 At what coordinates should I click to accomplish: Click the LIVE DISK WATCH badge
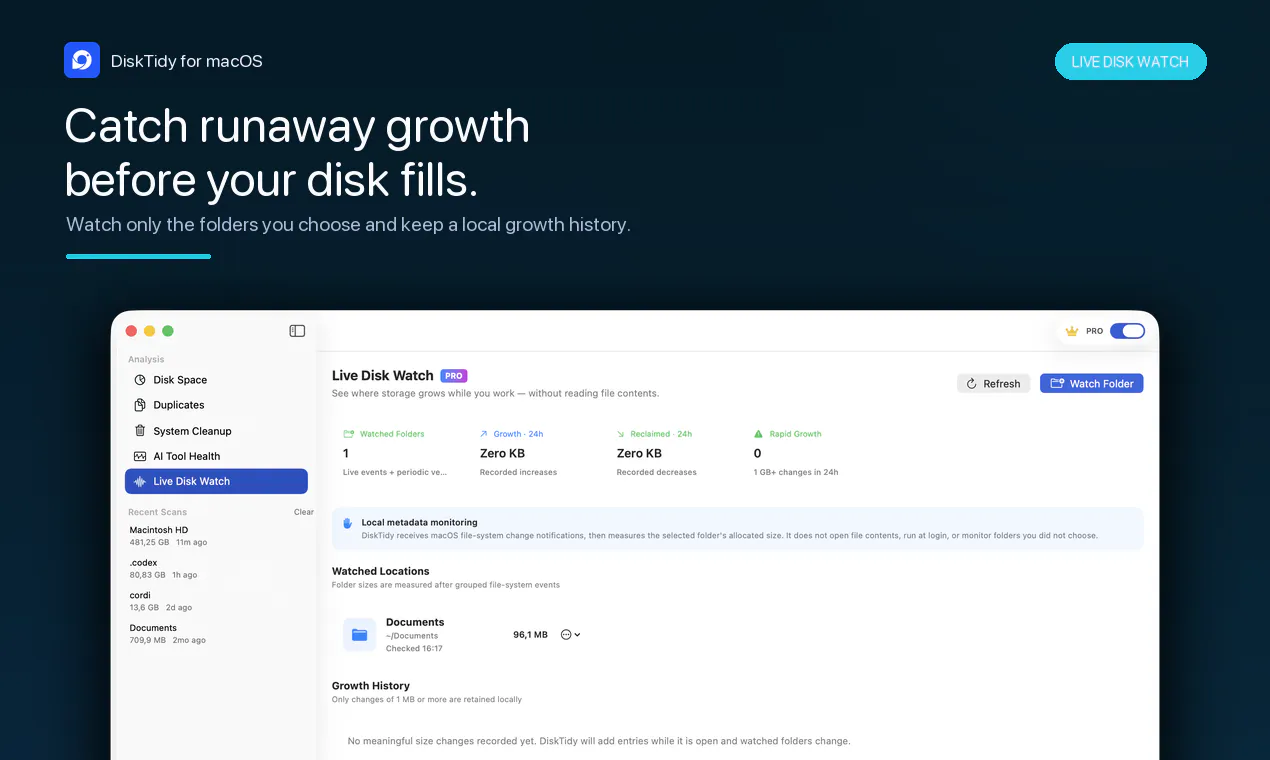(x=1130, y=61)
